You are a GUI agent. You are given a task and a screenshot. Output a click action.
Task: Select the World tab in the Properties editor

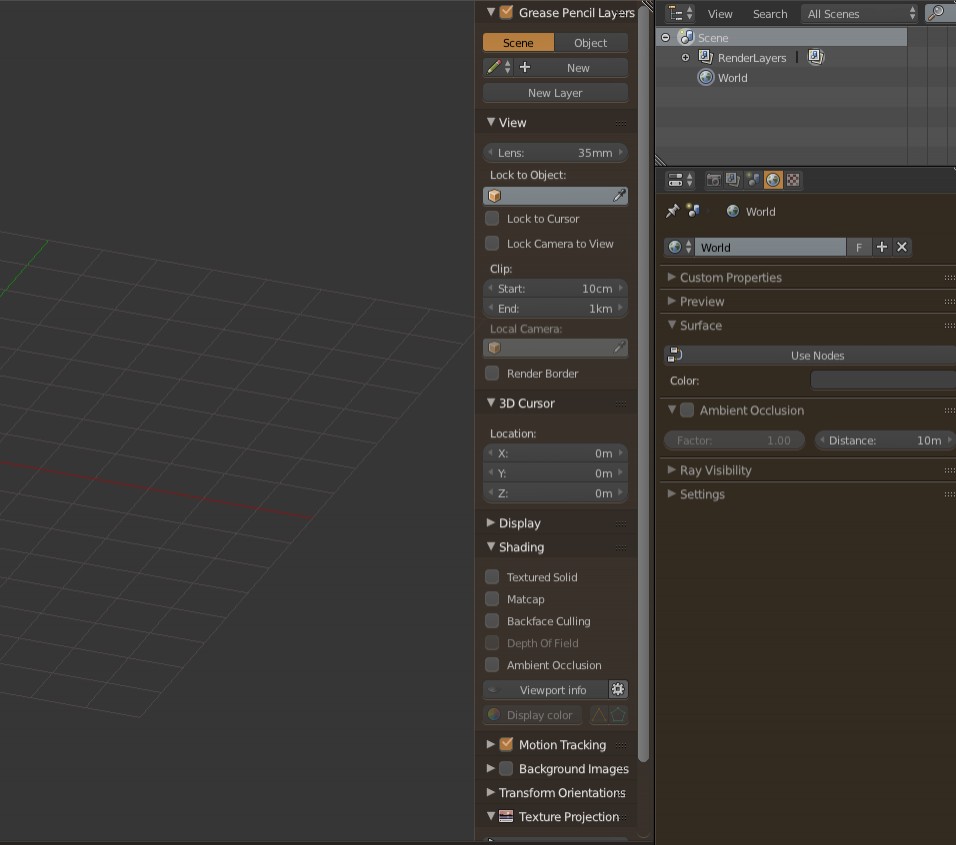click(x=773, y=180)
